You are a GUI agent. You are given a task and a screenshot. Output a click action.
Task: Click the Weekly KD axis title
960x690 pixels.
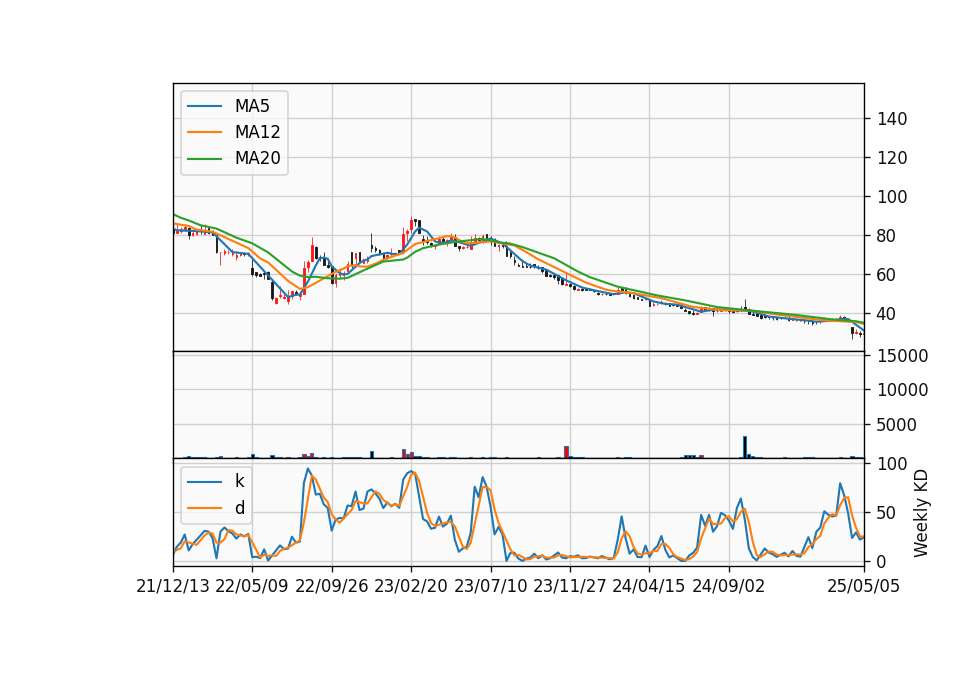[x=921, y=514]
